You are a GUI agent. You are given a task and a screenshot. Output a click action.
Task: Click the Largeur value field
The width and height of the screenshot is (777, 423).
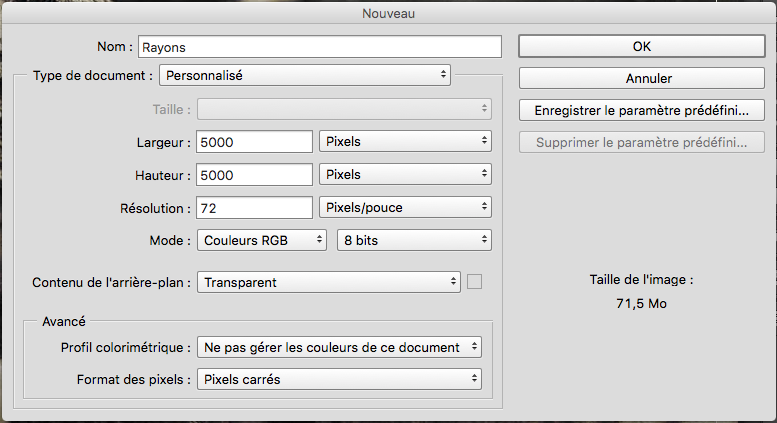[x=254, y=142]
